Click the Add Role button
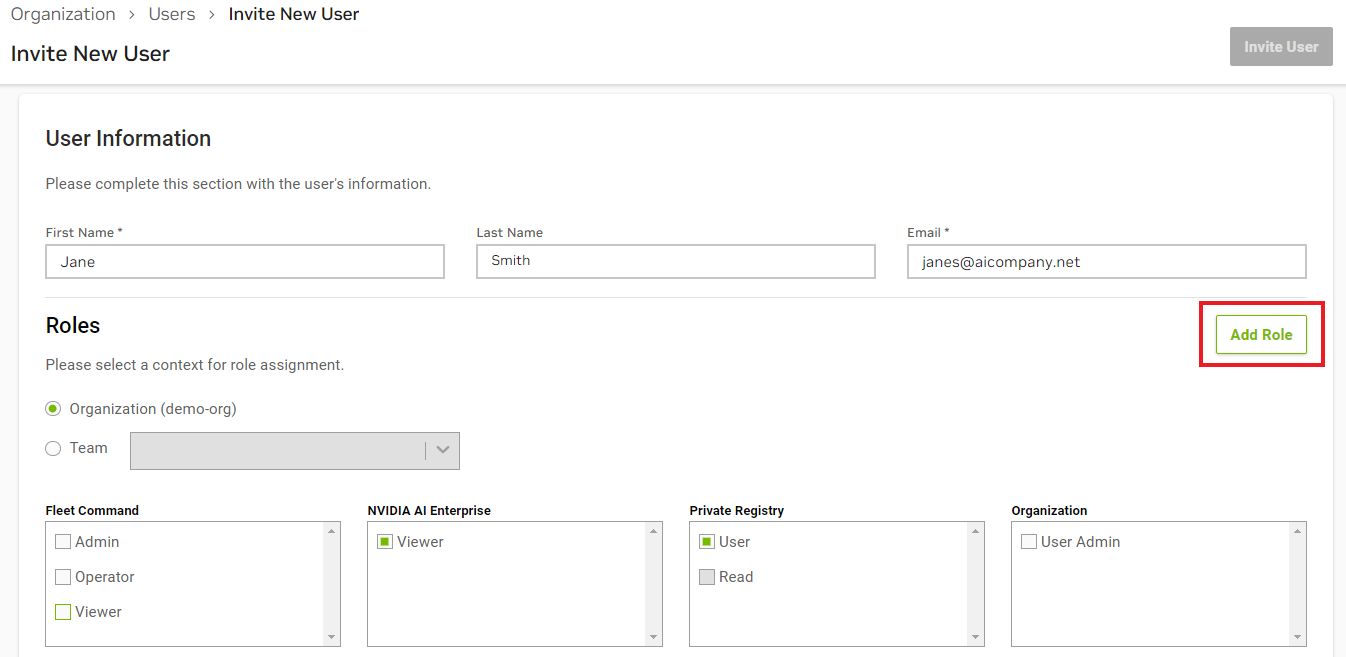This screenshot has width=1346, height=657. pyautogui.click(x=1261, y=335)
